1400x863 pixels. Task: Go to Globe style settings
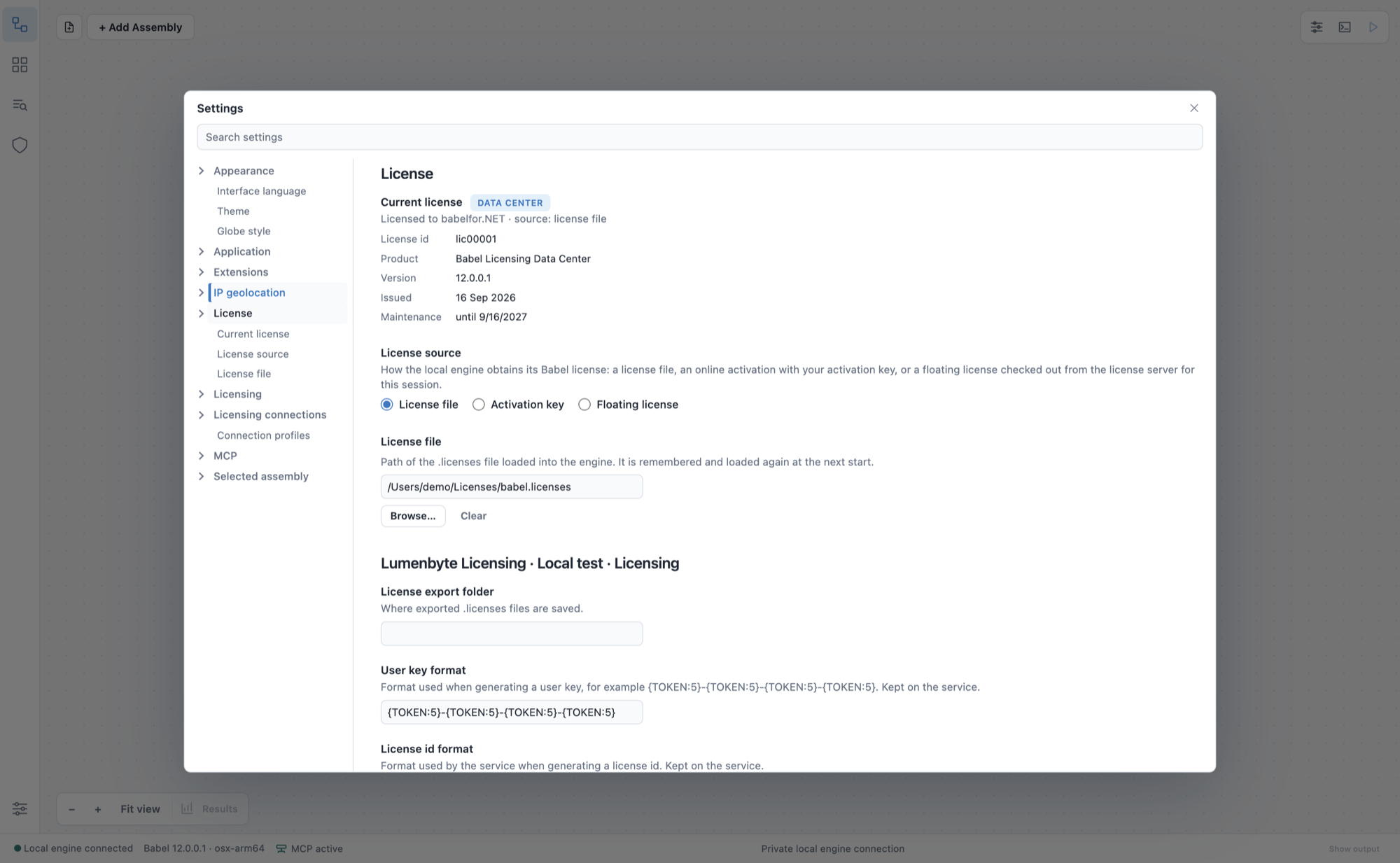click(x=244, y=231)
